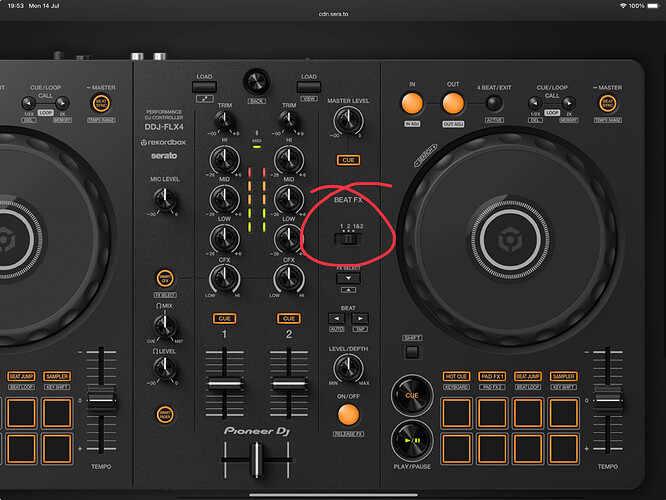
Task: Click the crossfader handle
Action: [x=257, y=460]
